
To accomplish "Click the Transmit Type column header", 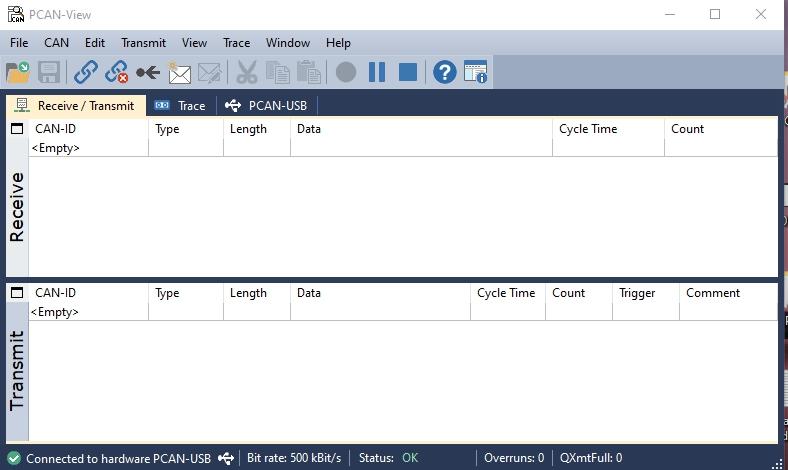I will (x=186, y=293).
